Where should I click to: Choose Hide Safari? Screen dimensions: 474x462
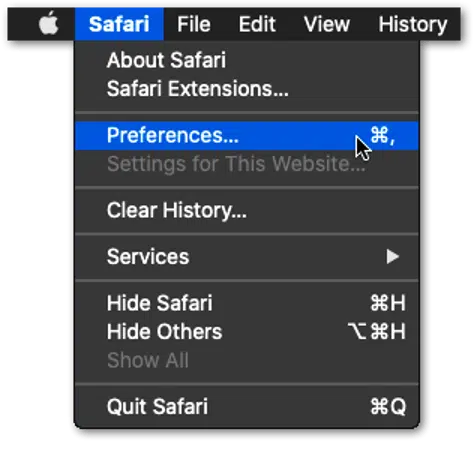[247, 303]
